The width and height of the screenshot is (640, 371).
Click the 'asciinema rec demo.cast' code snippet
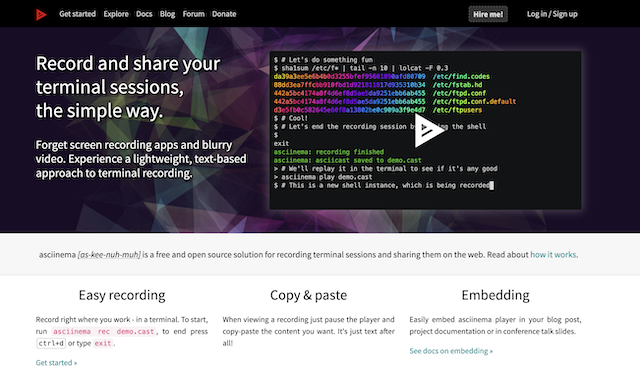point(104,331)
